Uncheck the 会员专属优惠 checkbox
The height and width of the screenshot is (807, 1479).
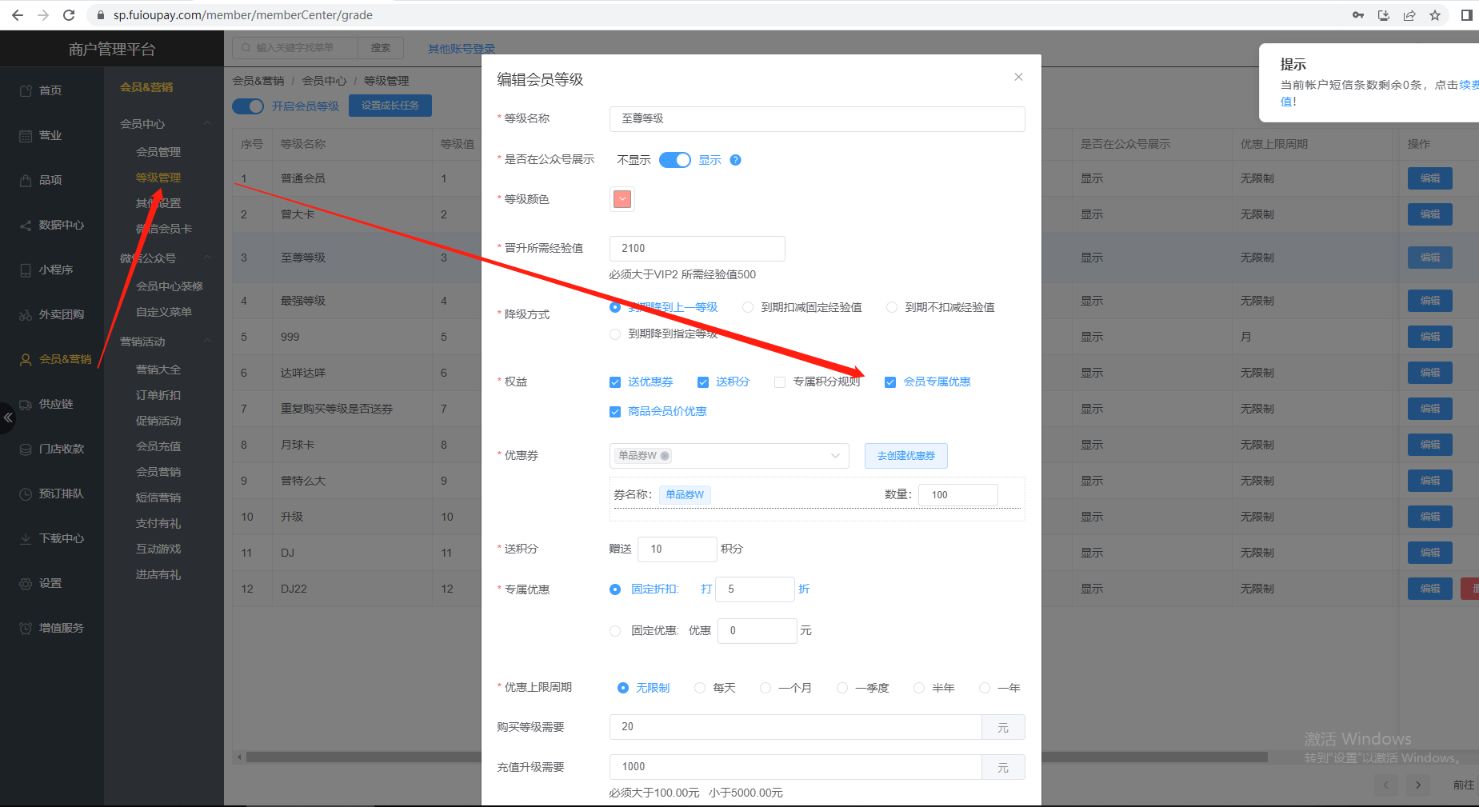click(890, 382)
